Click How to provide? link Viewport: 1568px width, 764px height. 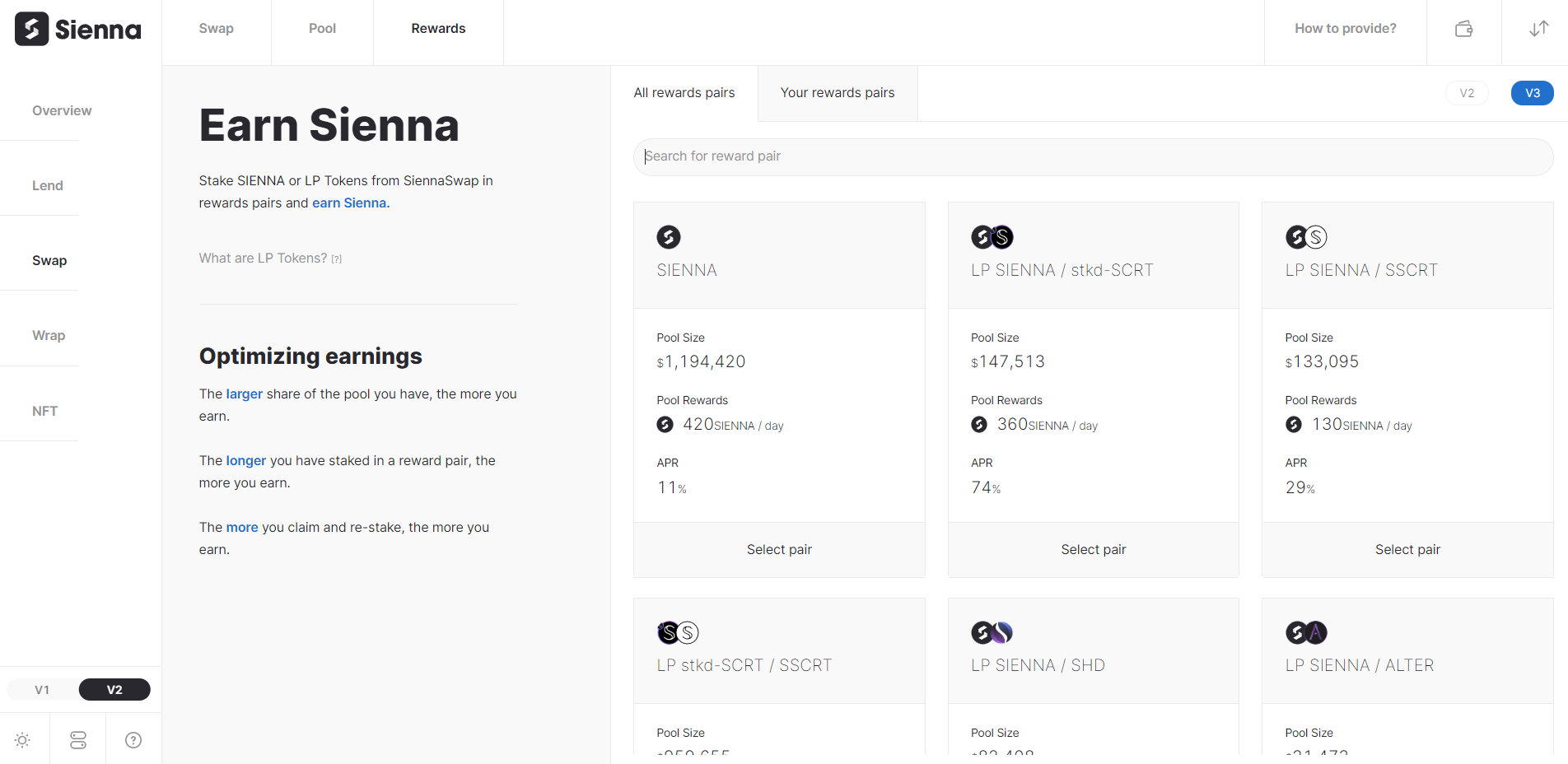pyautogui.click(x=1346, y=29)
